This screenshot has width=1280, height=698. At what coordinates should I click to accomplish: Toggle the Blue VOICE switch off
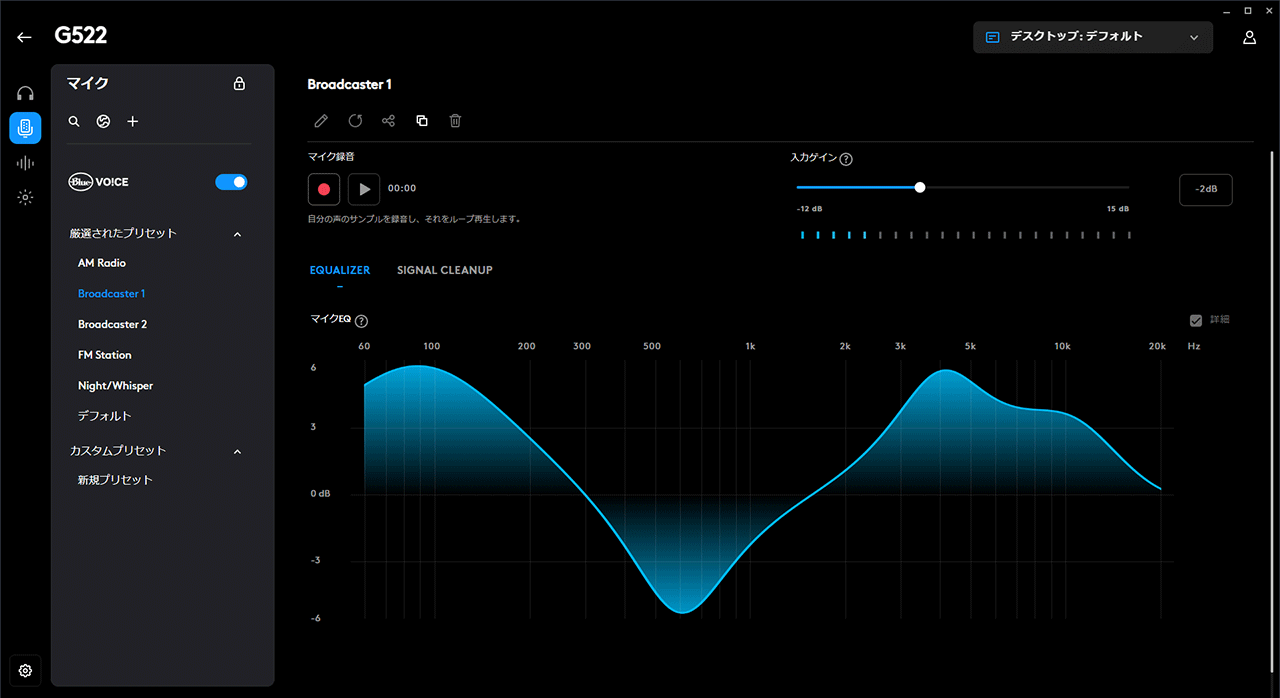click(x=231, y=182)
